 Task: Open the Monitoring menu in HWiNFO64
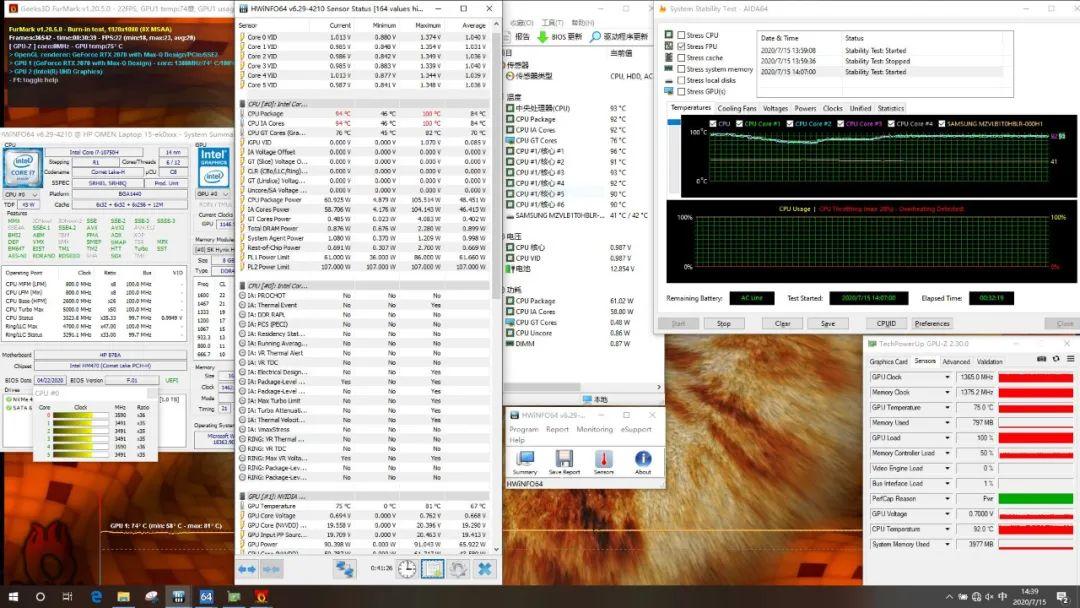click(594, 429)
